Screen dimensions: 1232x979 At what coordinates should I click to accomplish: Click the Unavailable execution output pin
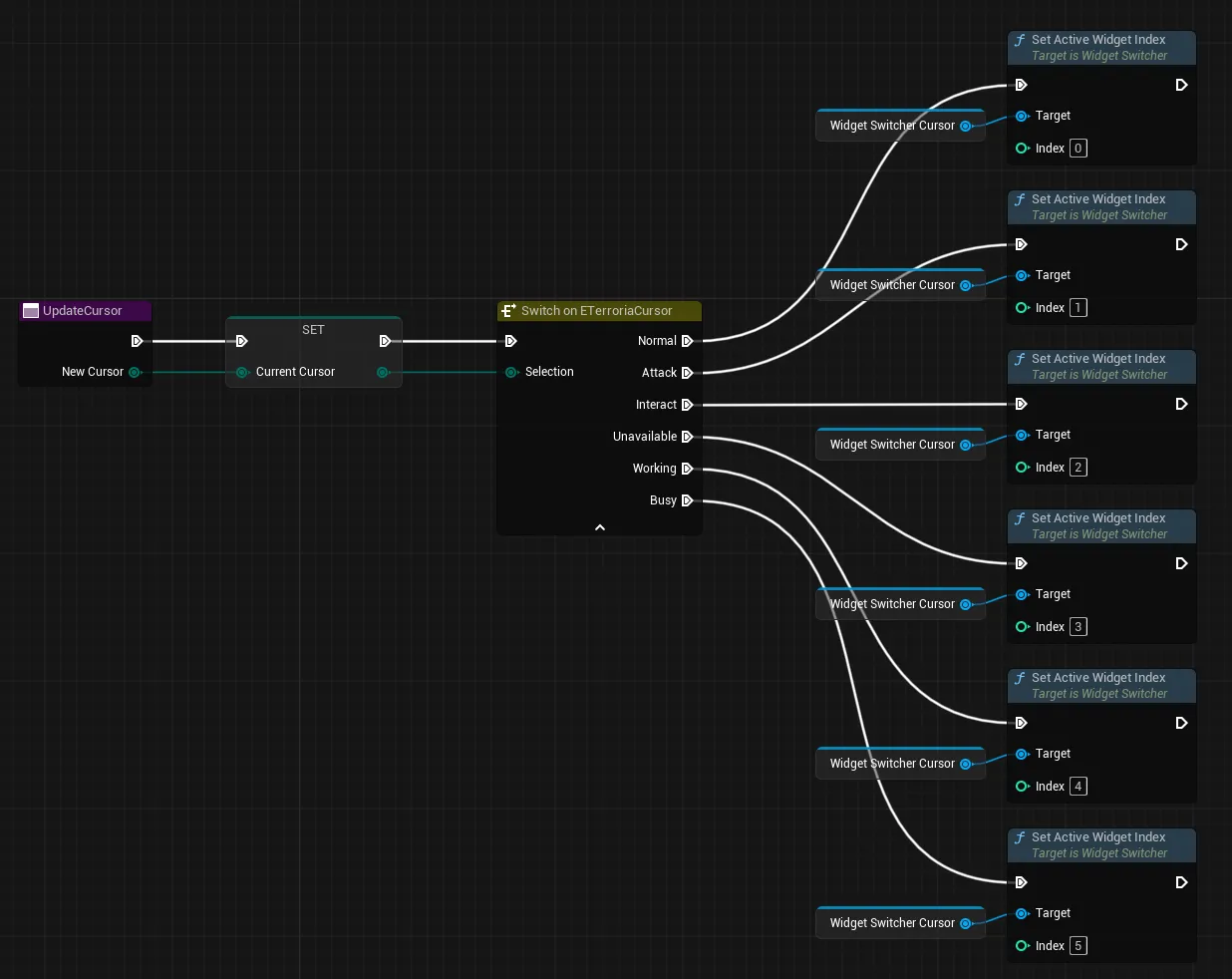click(687, 437)
